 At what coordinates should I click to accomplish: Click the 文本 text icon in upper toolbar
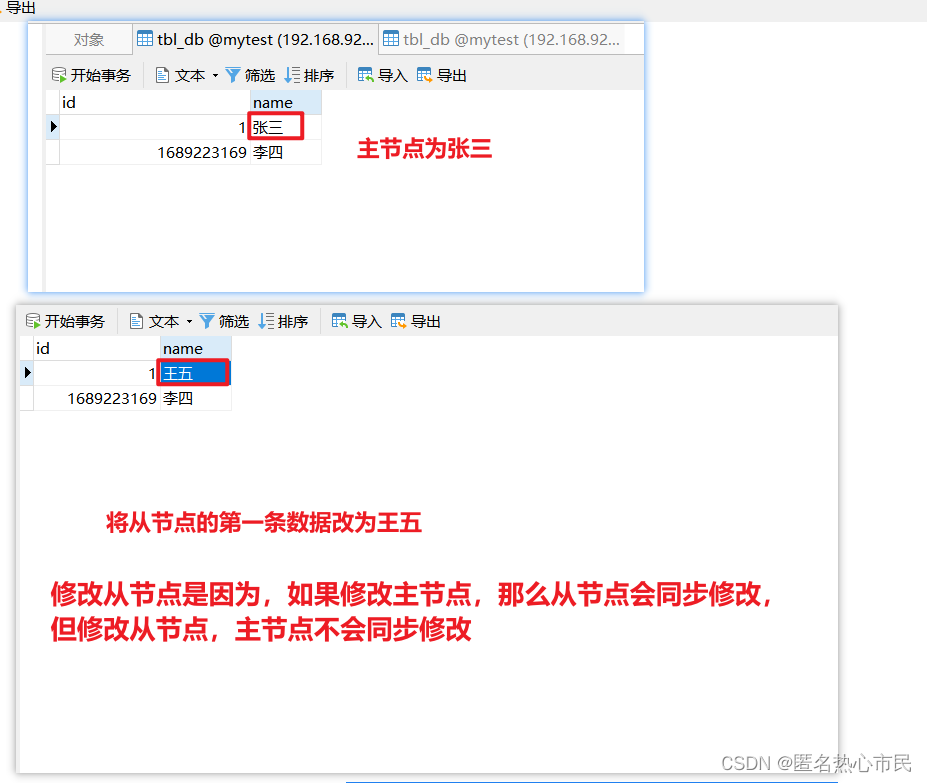pyautogui.click(x=162, y=75)
